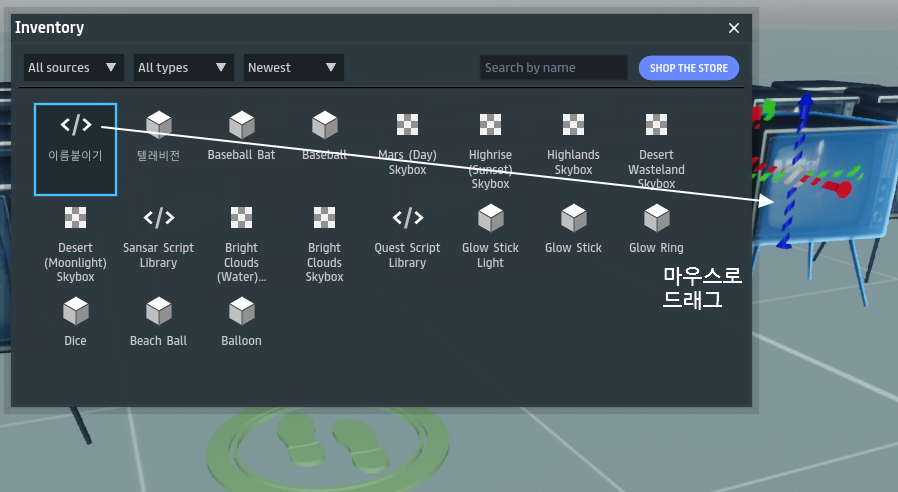The width and height of the screenshot is (898, 492).
Task: Click the Baseball object cube icon
Action: pos(325,124)
